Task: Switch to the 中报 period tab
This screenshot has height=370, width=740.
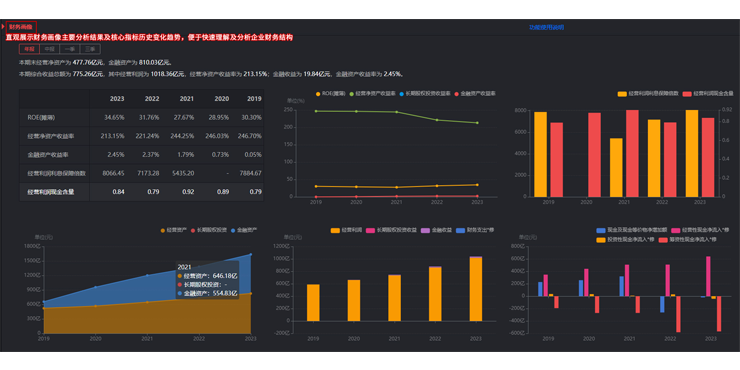Action: 49,49
